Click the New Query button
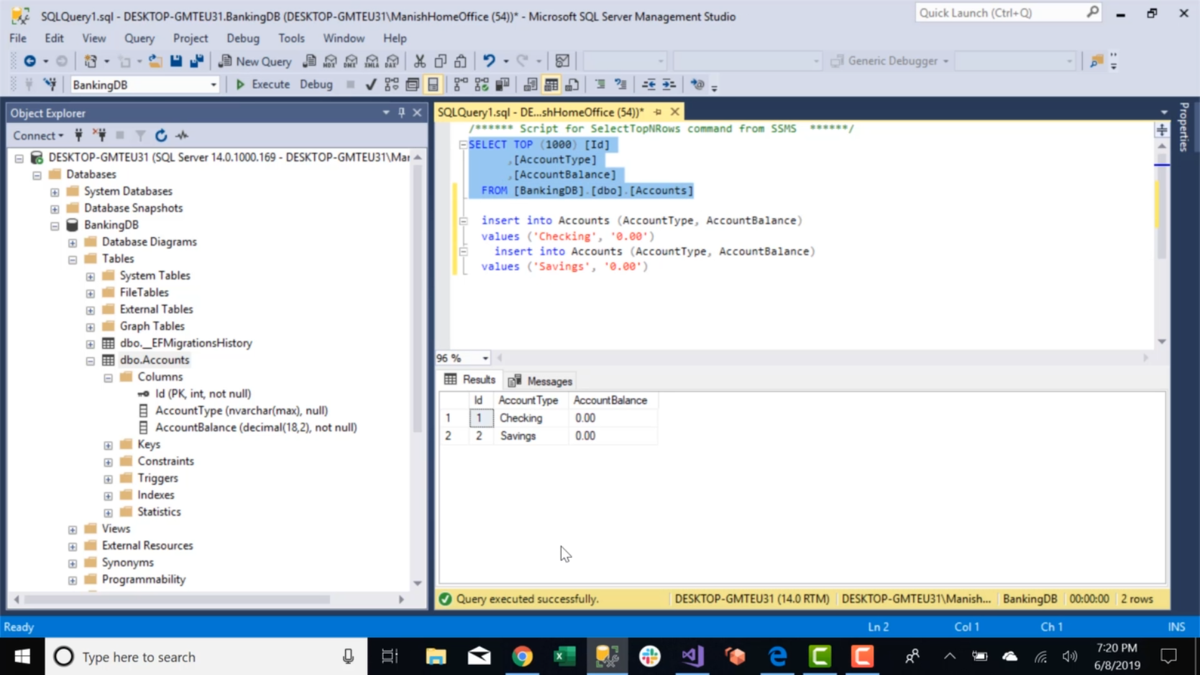This screenshot has width=1200, height=675. tap(255, 61)
